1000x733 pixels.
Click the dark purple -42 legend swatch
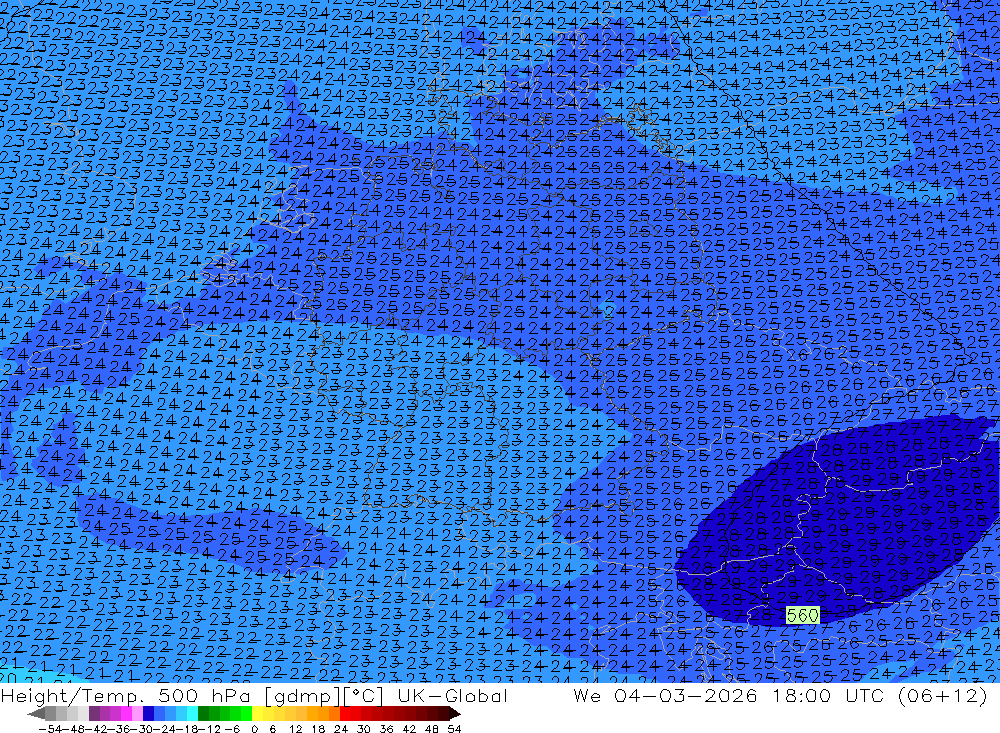click(x=94, y=713)
